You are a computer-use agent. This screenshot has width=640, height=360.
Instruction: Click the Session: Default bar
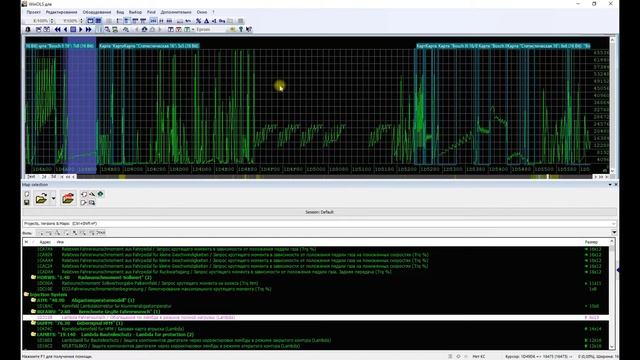point(319,212)
